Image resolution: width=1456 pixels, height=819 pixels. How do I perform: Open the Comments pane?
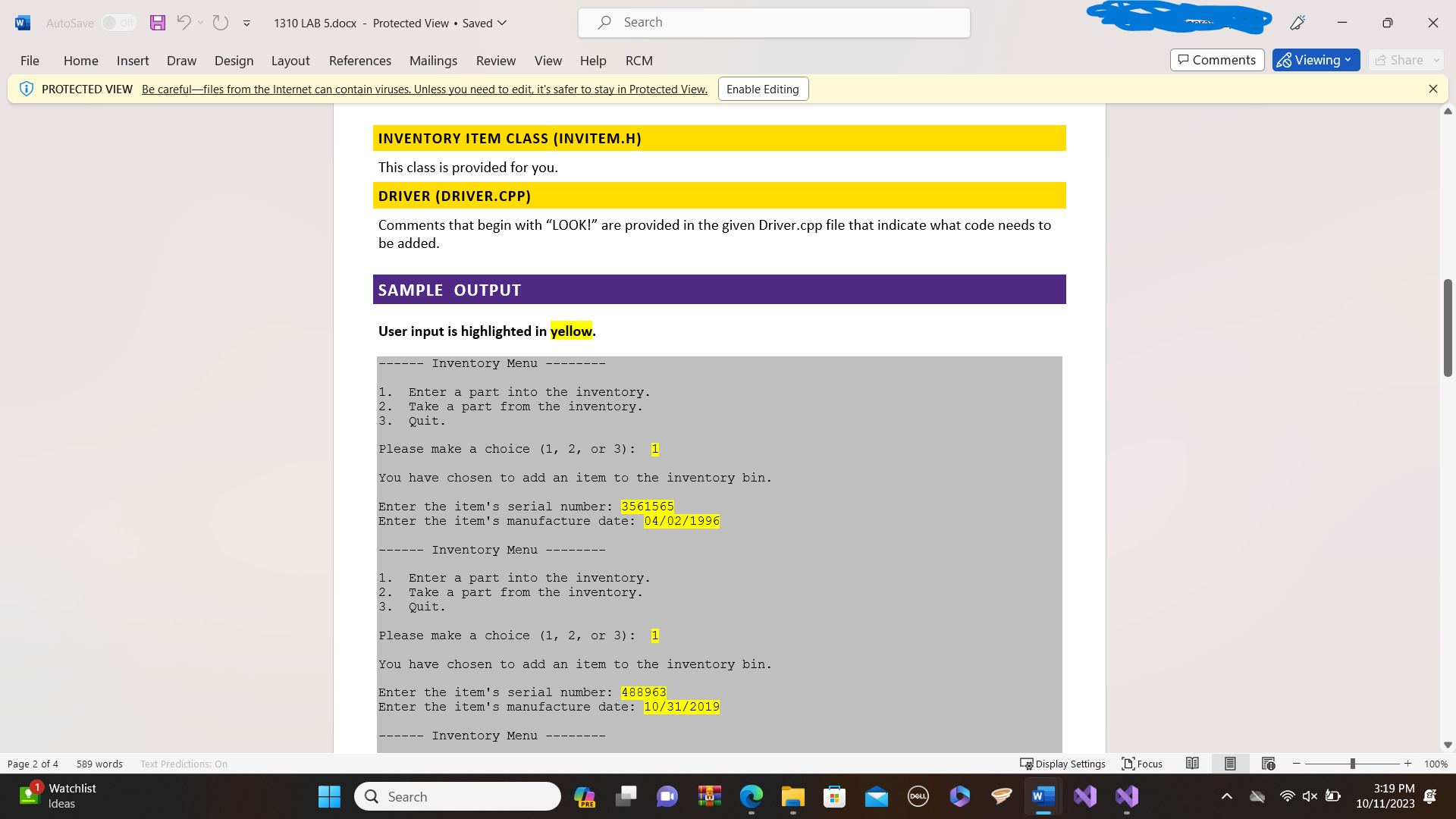click(1216, 60)
